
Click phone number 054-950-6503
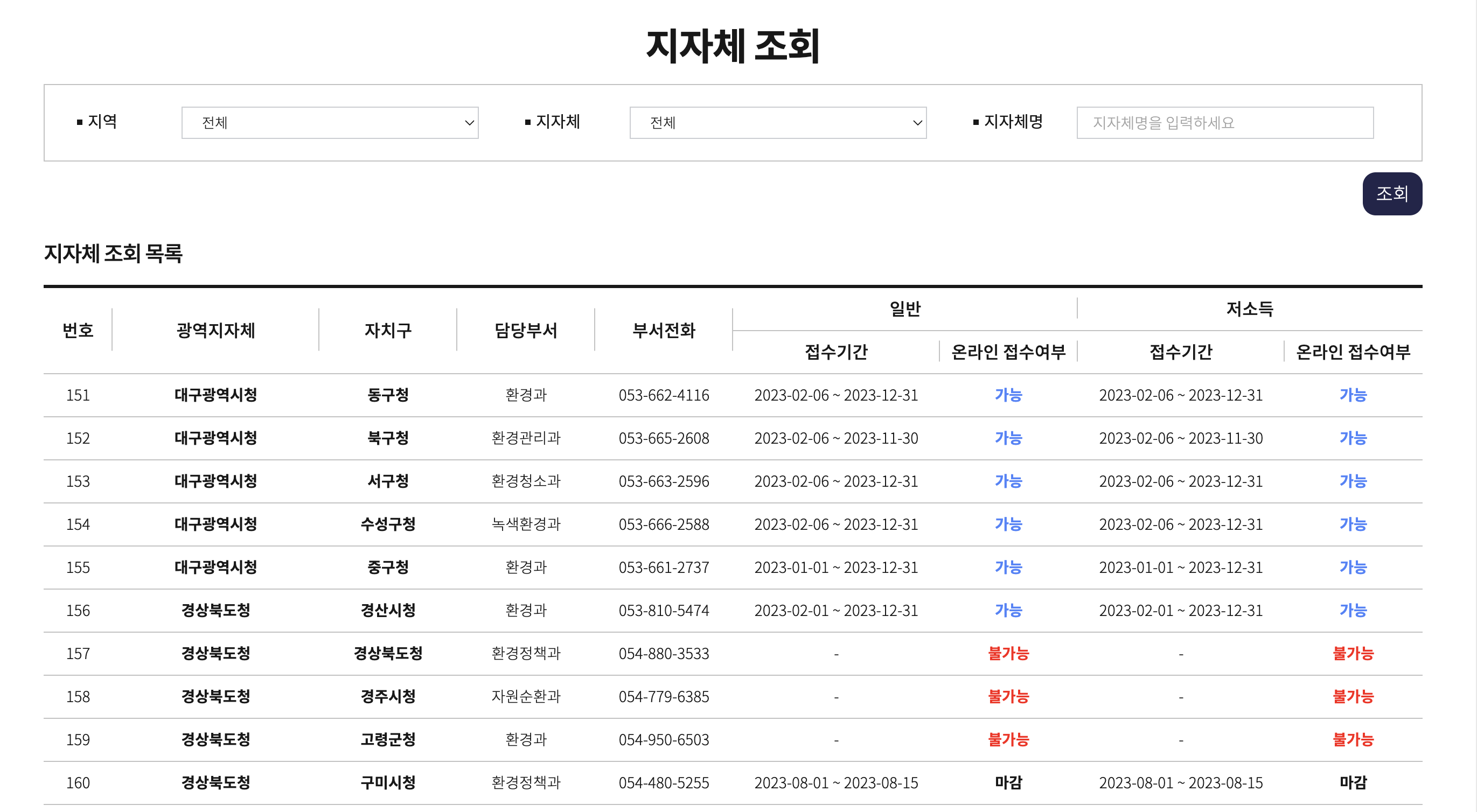[664, 739]
